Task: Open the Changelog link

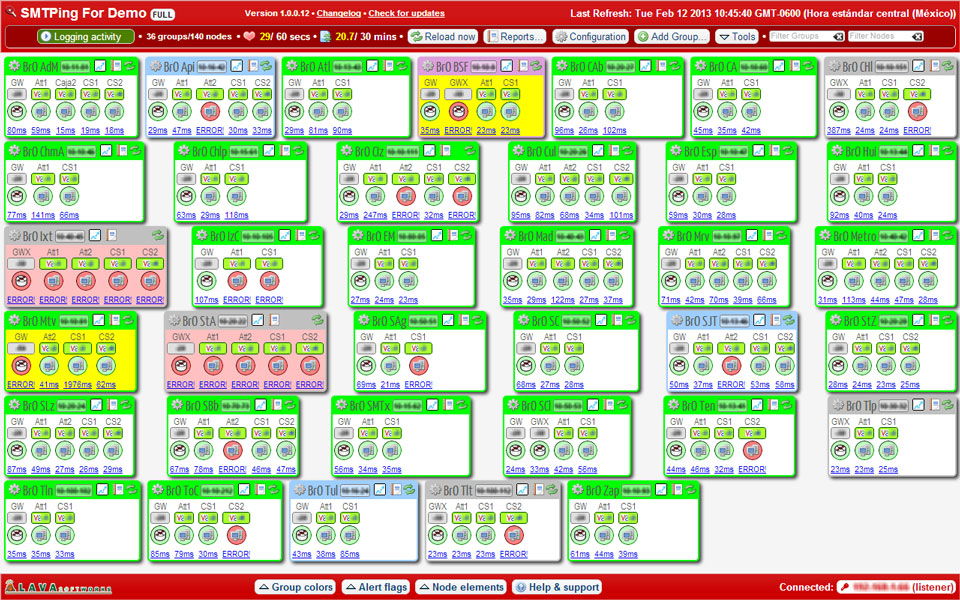Action: [x=338, y=14]
